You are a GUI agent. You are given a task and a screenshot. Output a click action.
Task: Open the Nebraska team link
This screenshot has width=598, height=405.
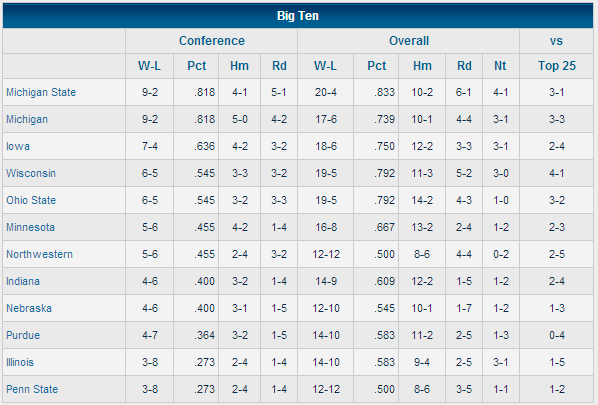29,308
